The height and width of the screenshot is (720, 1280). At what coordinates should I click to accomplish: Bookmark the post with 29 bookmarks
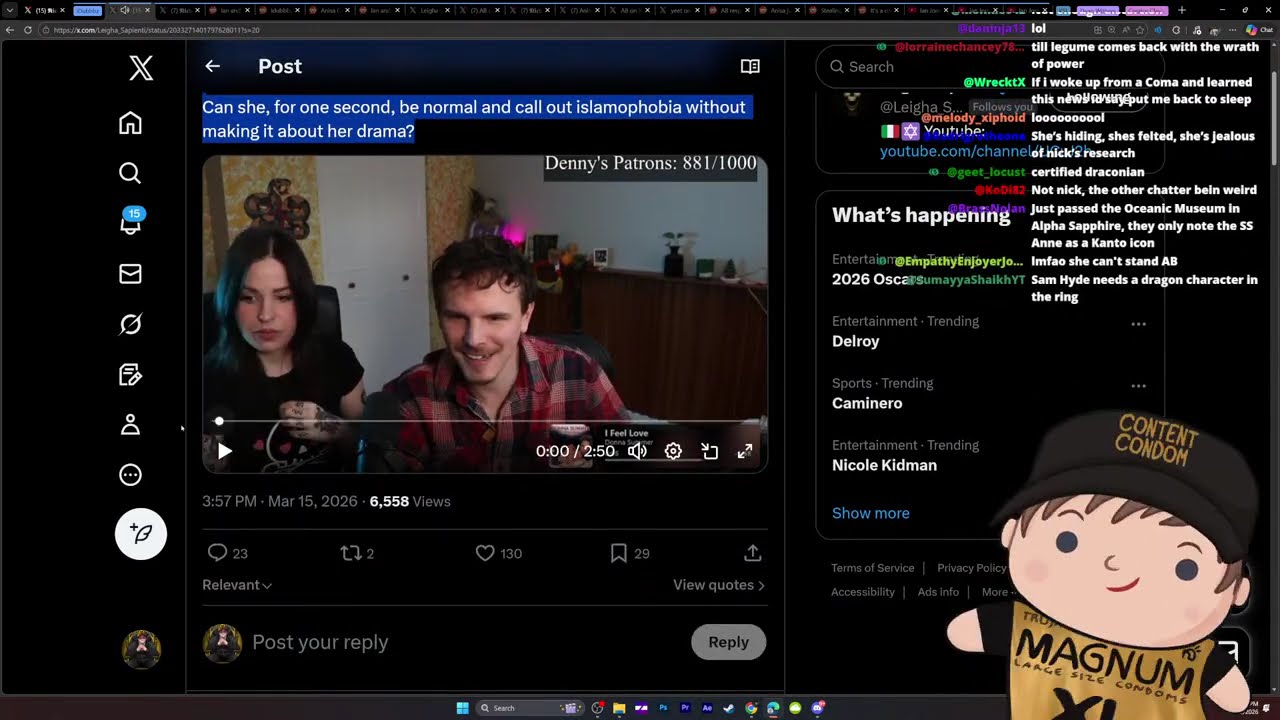(x=629, y=553)
